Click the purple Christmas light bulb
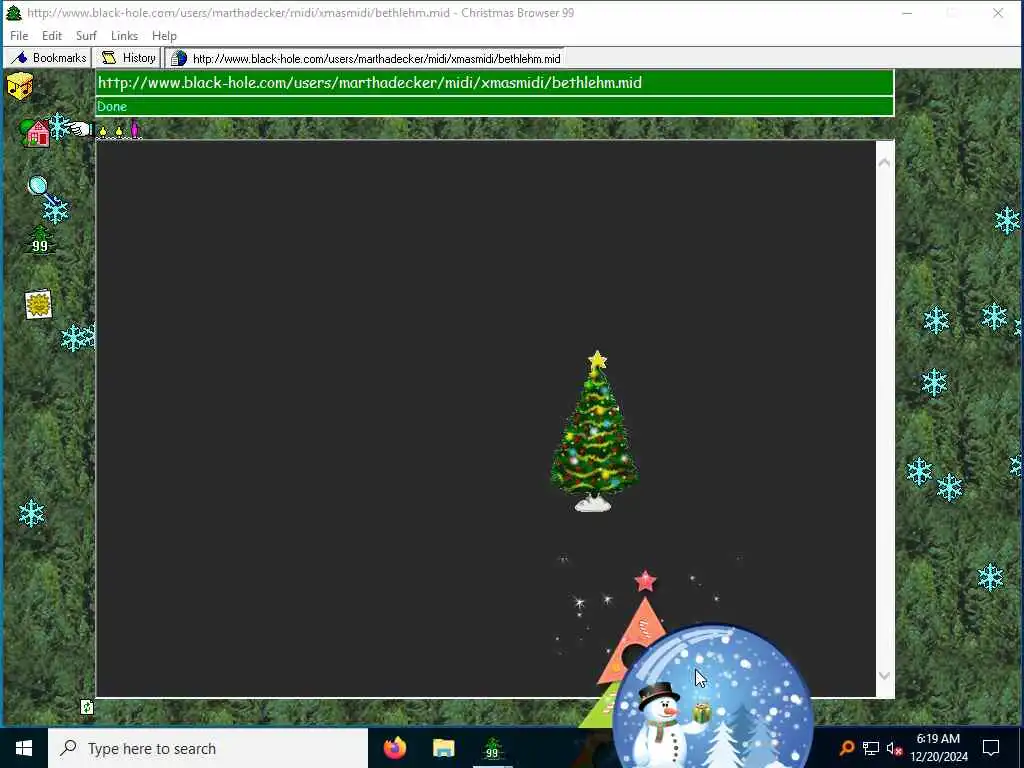Image resolution: width=1024 pixels, height=768 pixels. pos(135,129)
